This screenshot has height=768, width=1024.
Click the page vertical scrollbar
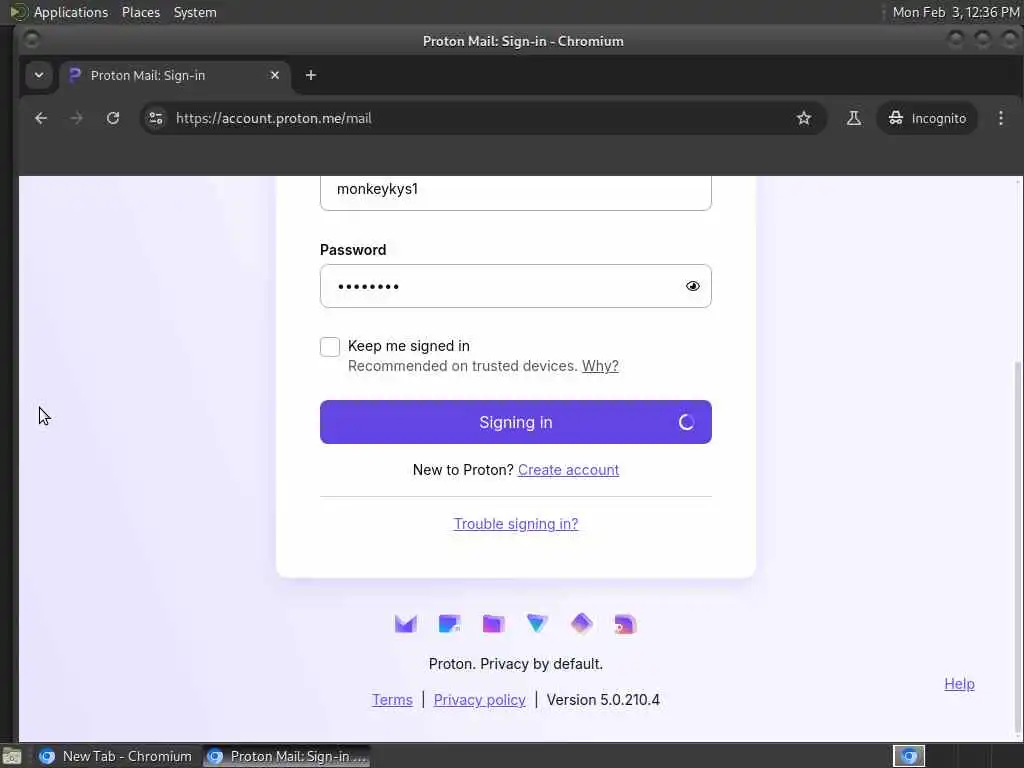point(1019,545)
